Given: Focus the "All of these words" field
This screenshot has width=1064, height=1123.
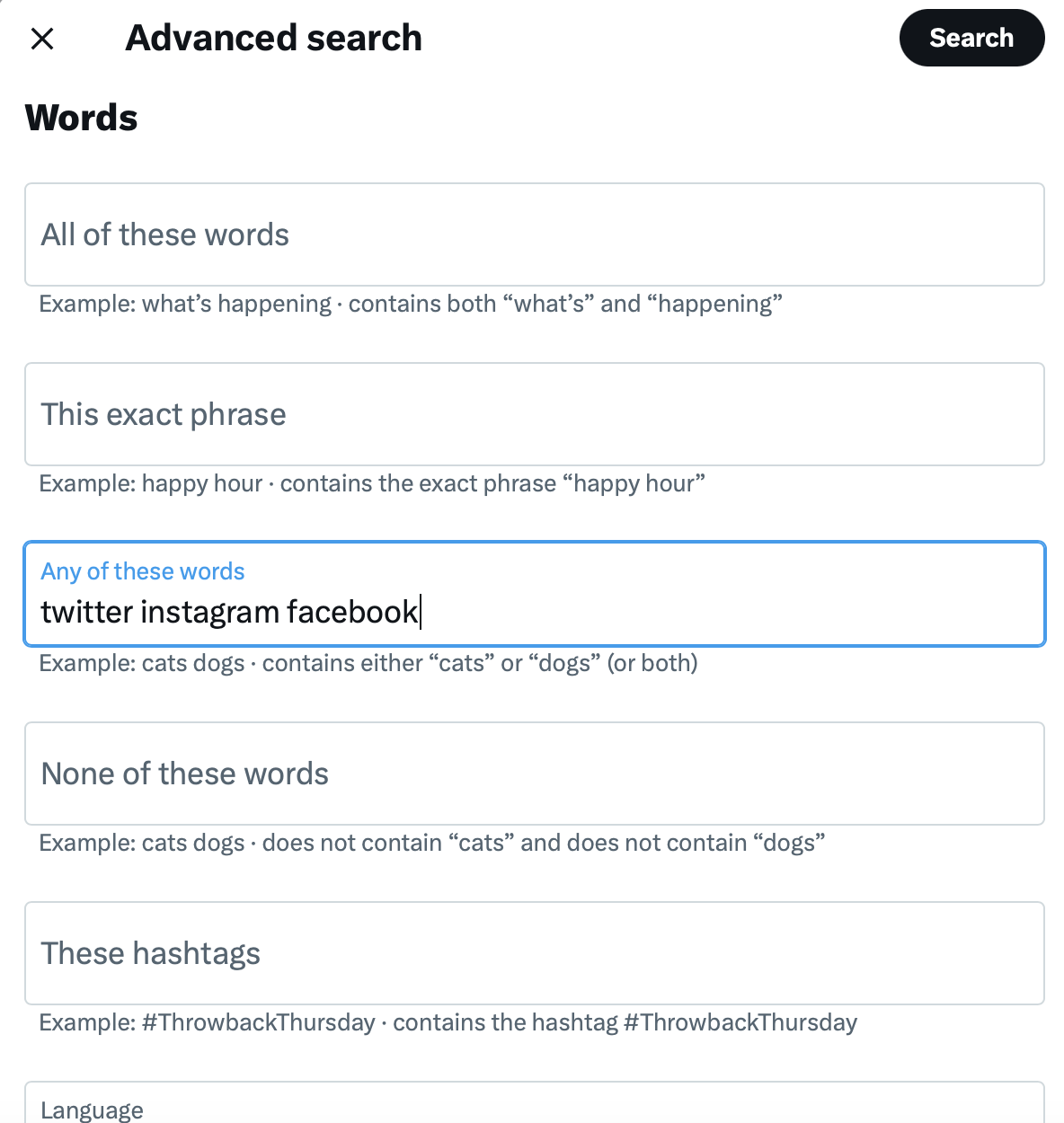Looking at the screenshot, I should pyautogui.click(x=534, y=234).
